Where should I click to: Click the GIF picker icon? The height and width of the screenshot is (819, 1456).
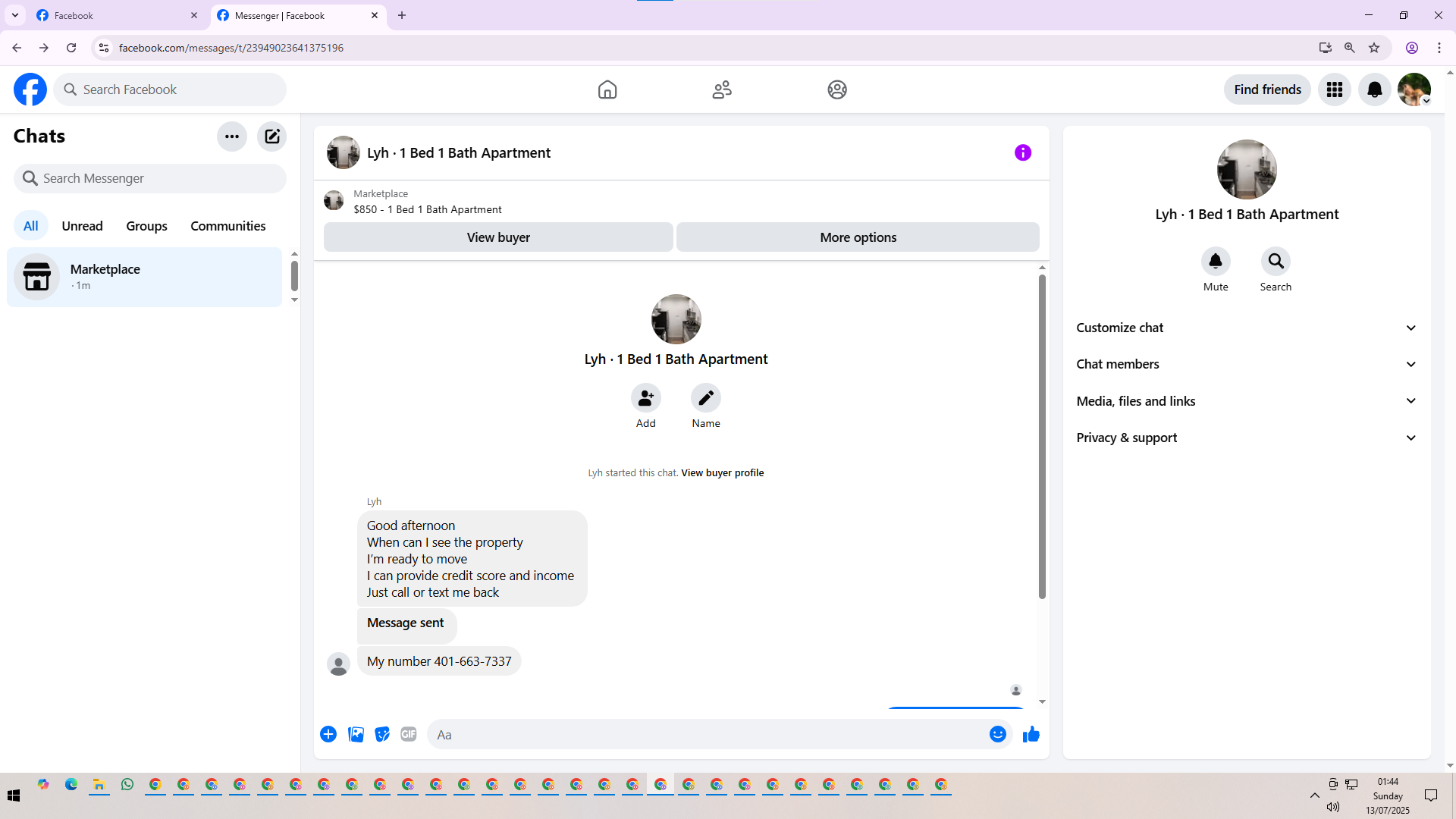pos(409,734)
